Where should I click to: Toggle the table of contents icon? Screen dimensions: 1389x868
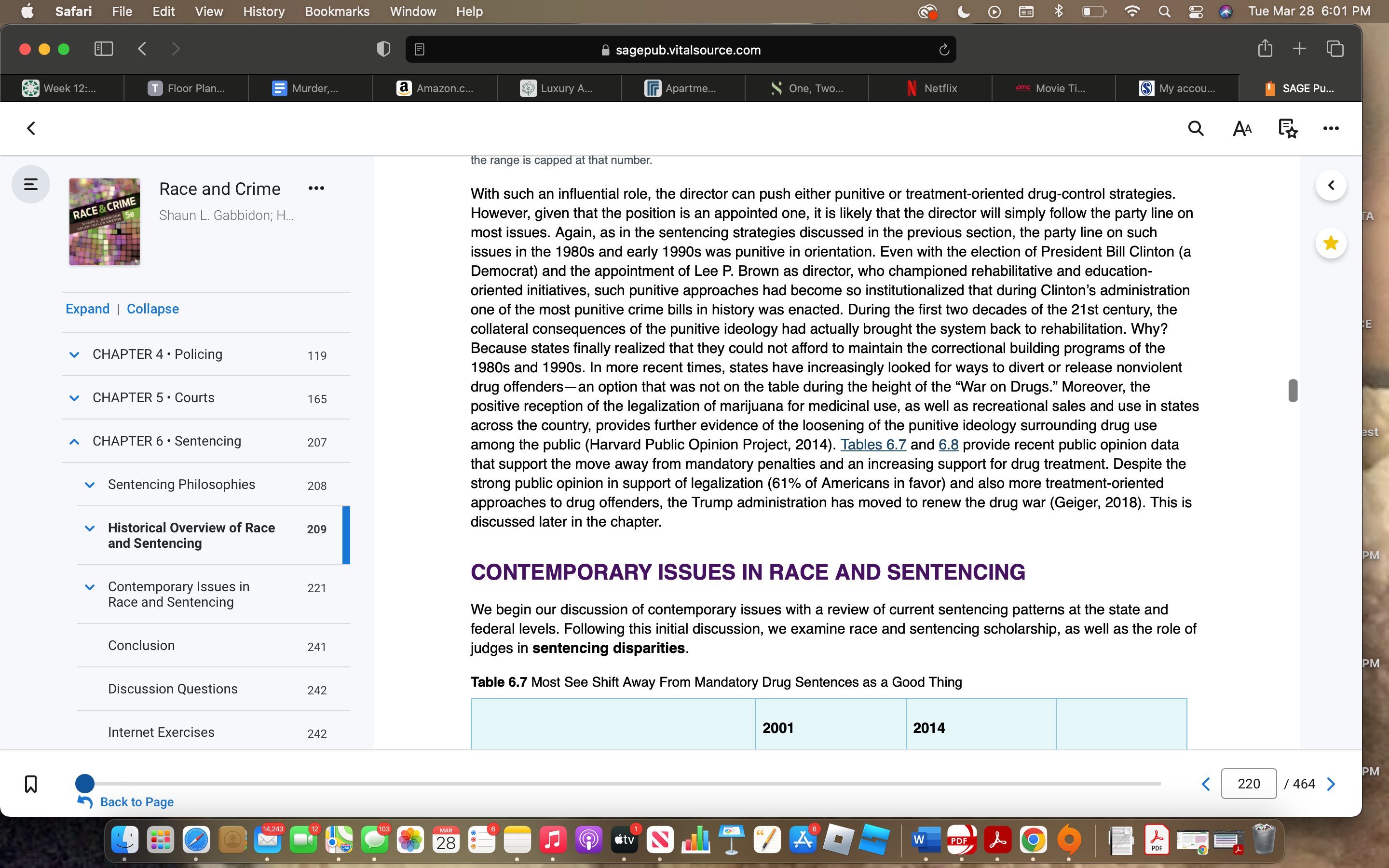31,184
